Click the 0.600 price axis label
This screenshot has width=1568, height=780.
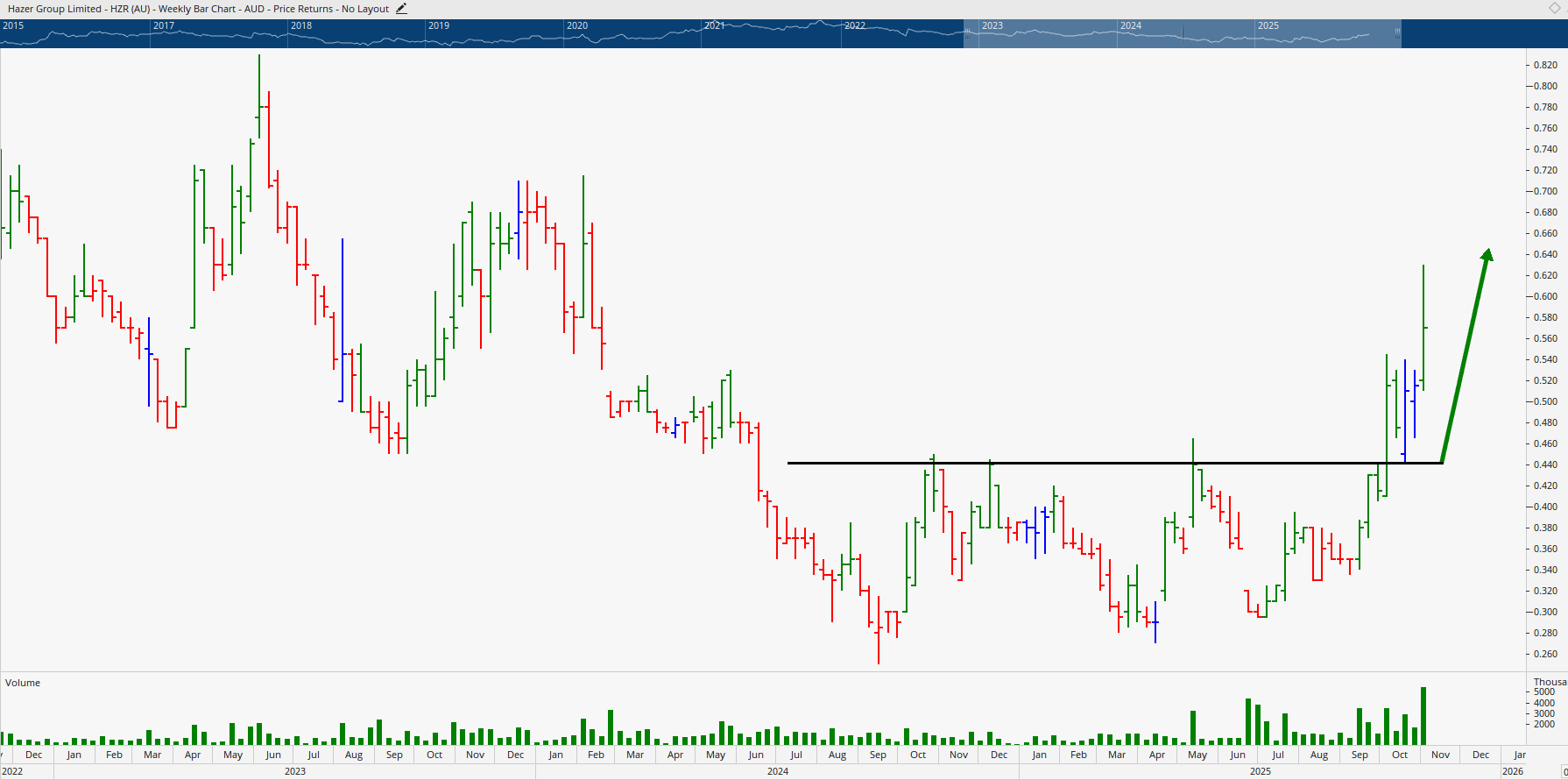(1545, 296)
